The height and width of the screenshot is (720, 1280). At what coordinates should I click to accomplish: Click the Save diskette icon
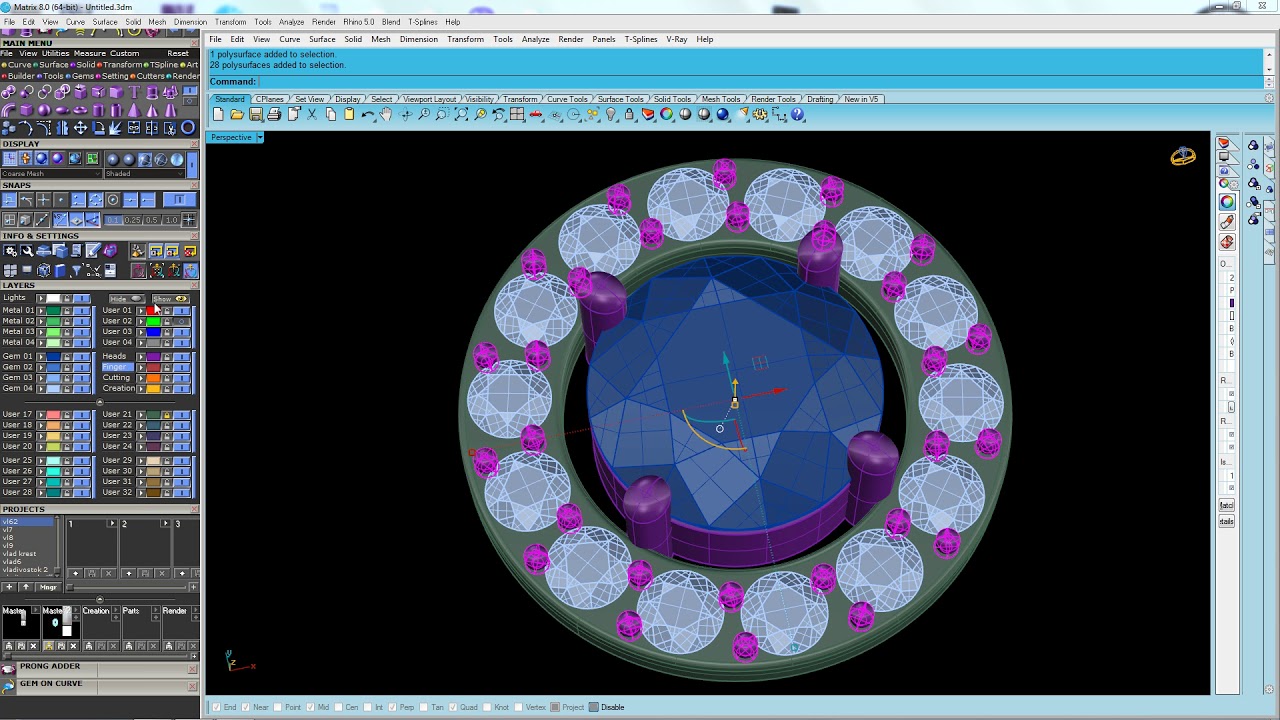pos(256,115)
